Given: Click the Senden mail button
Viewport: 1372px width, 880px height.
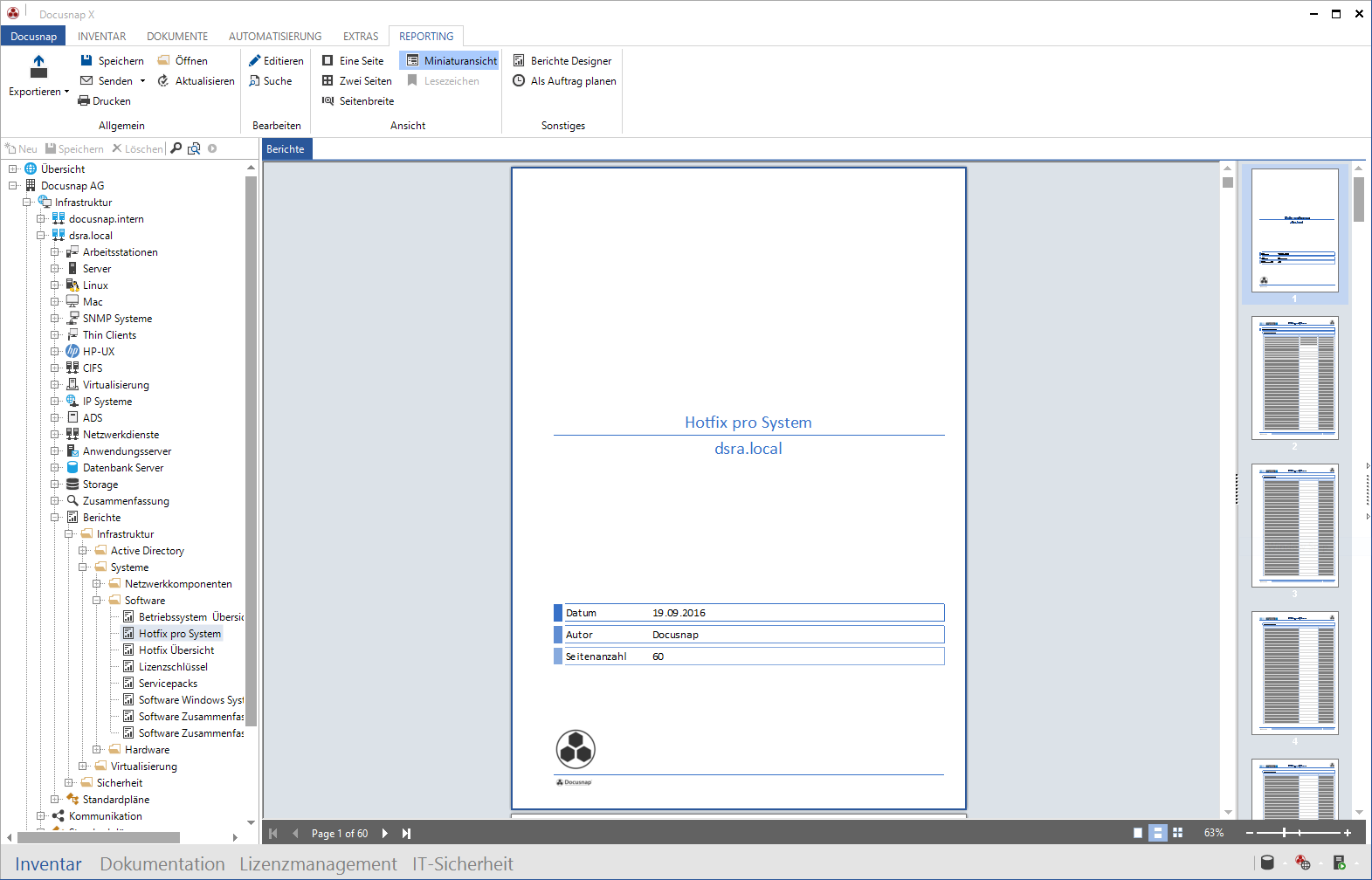Looking at the screenshot, I should coord(107,80).
